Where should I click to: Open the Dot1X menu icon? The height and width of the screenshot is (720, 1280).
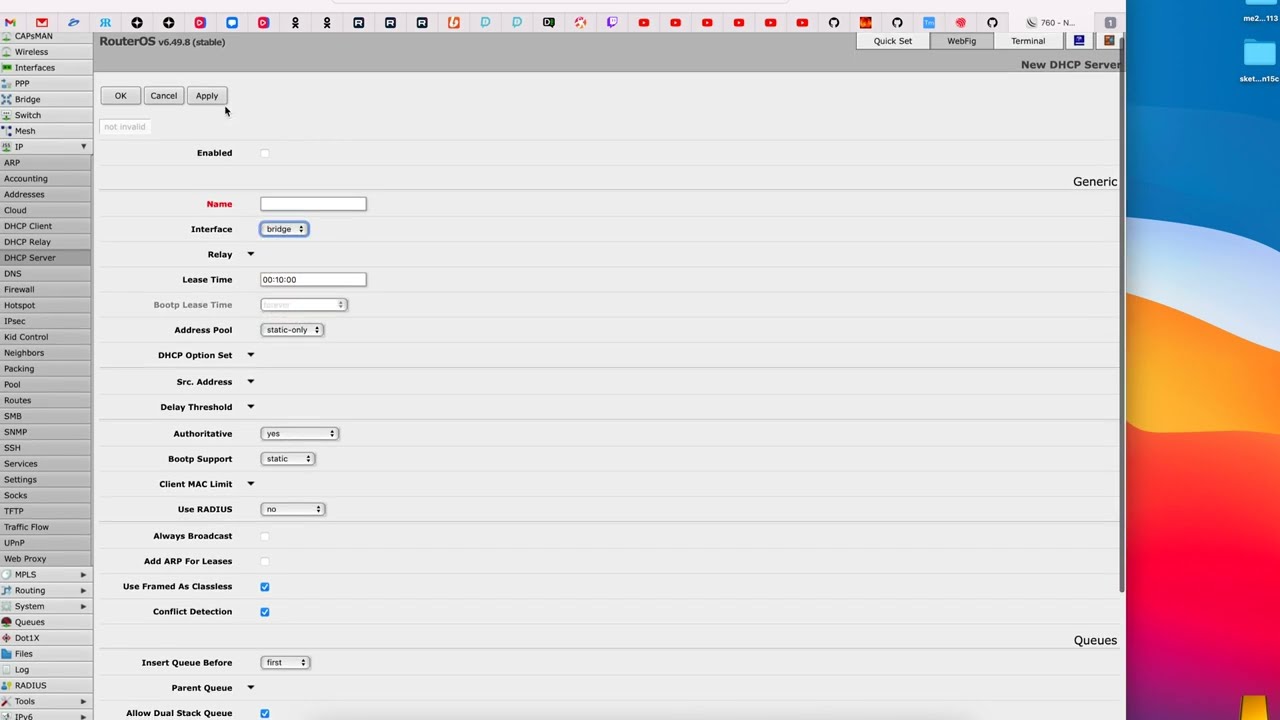(7, 638)
